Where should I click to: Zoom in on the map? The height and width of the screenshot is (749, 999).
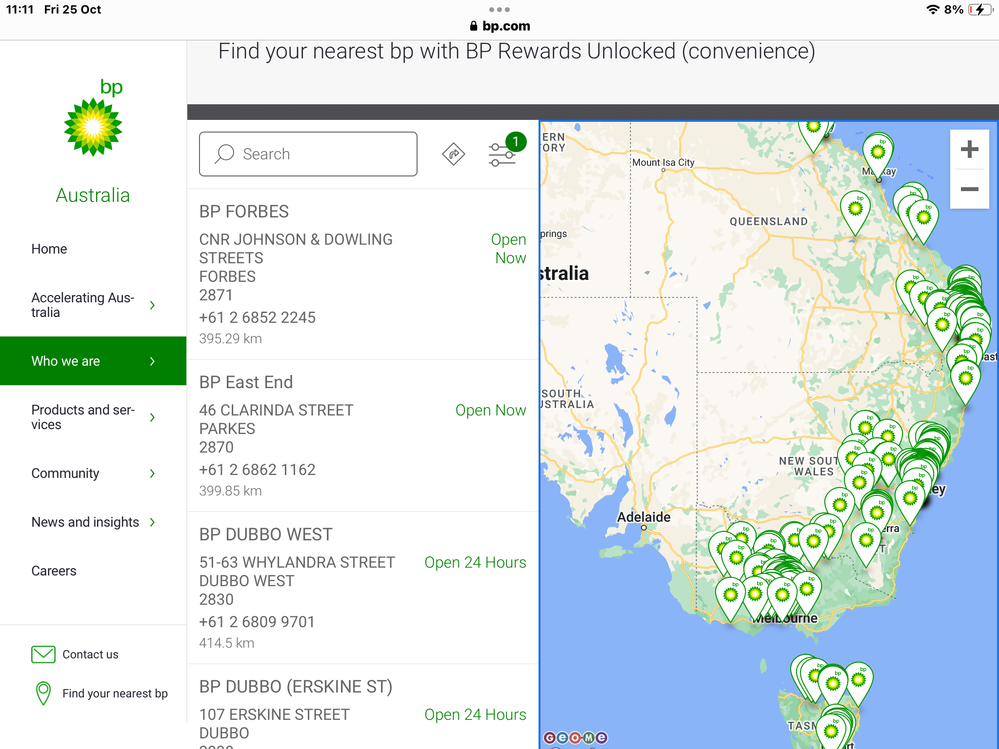click(969, 150)
